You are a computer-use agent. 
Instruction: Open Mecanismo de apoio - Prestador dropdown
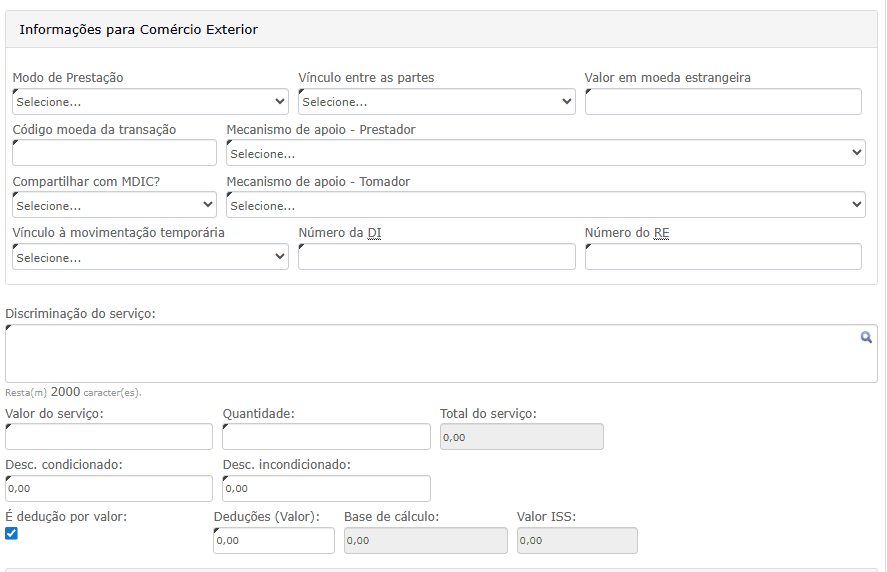545,153
